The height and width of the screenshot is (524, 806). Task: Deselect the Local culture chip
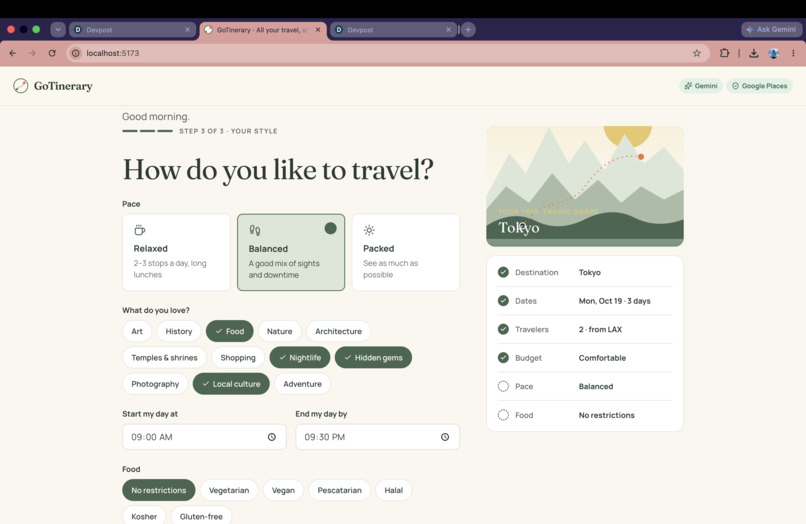click(x=231, y=384)
